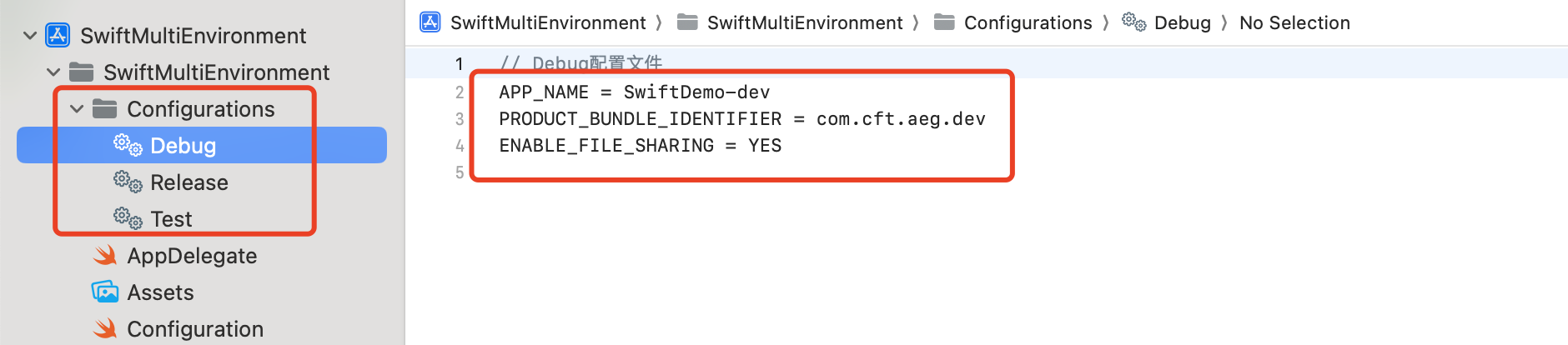The width and height of the screenshot is (1568, 345).
Task: Click the Test configuration gear icon
Action: (x=128, y=218)
